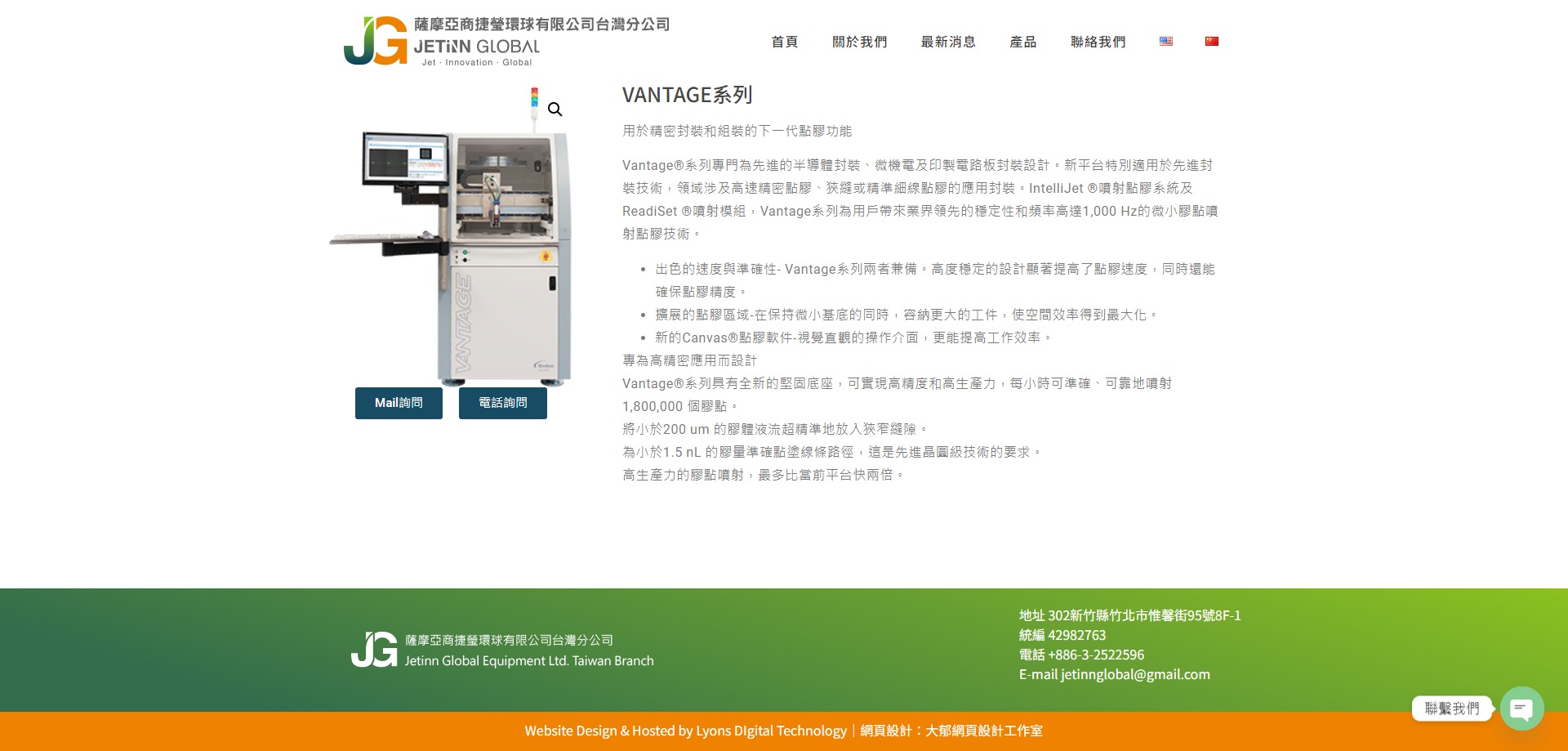Screen dimensions: 1568x751
Task: Click the VANTAGE系列 product title
Action: point(687,96)
